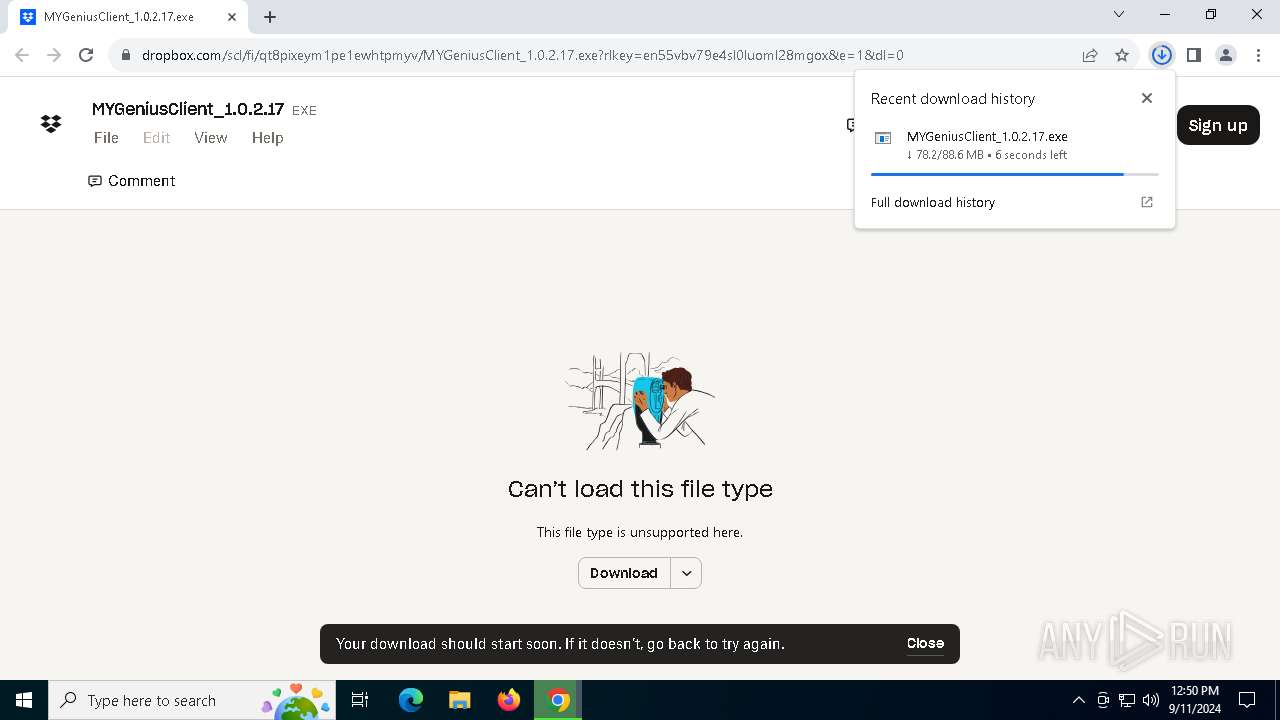View site information lock icon

coord(125,55)
